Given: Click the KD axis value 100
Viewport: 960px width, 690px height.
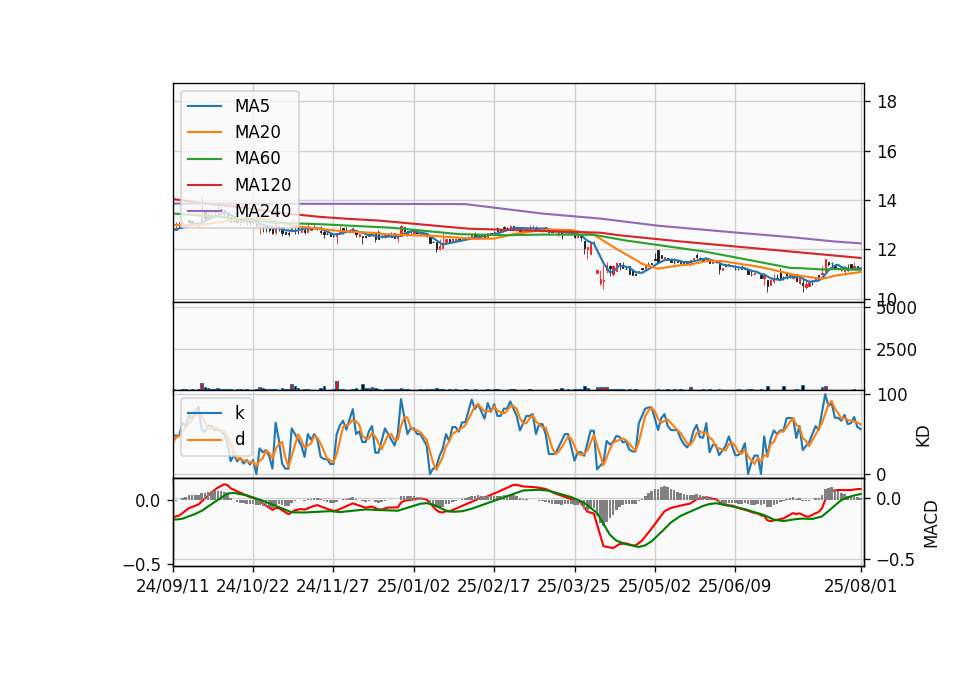Looking at the screenshot, I should click(x=892, y=396).
